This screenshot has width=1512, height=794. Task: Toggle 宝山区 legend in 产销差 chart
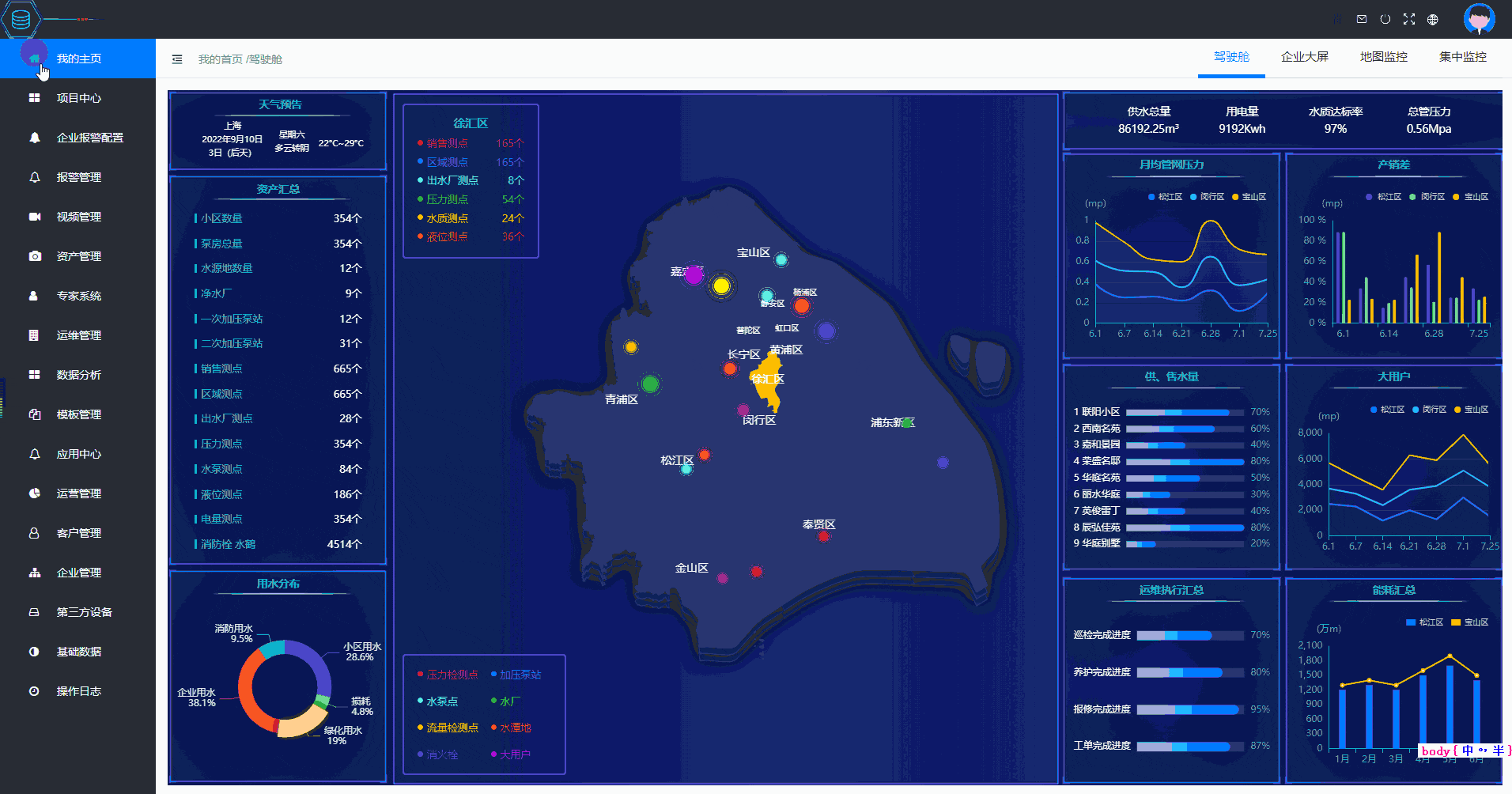[1470, 197]
